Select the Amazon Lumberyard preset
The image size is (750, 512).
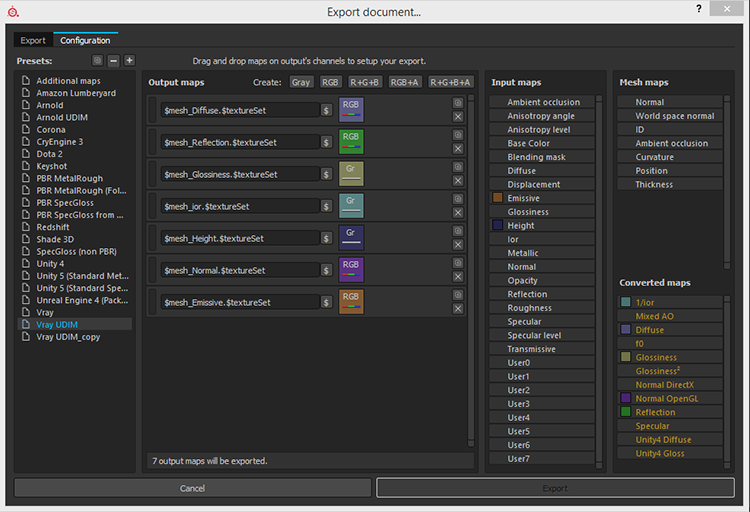pos(75,93)
